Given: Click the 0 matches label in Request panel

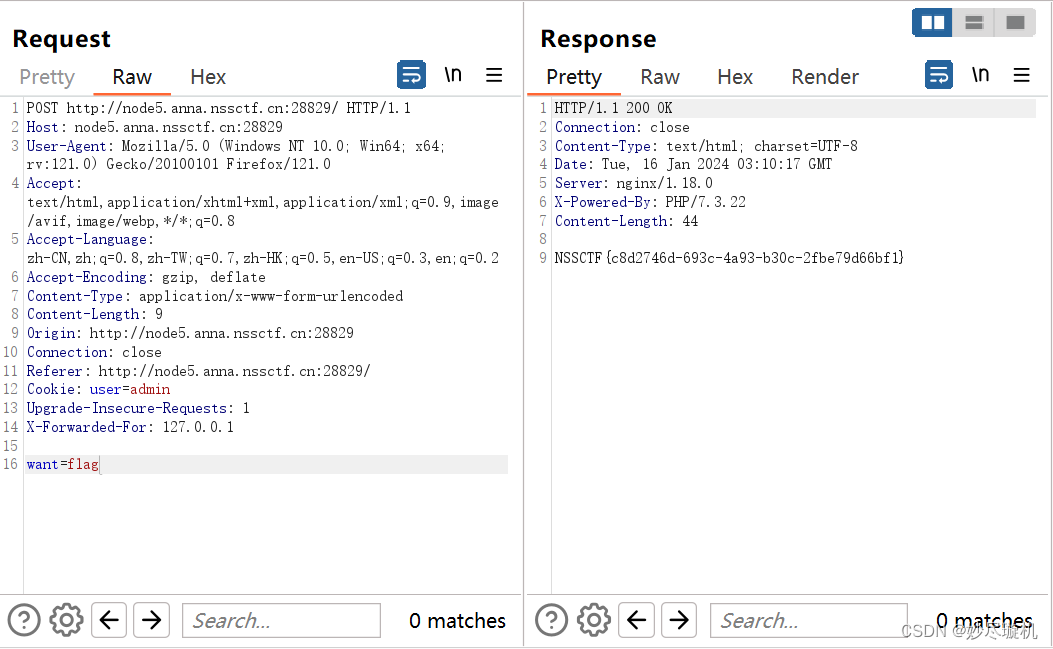Looking at the screenshot, I should [x=457, y=620].
